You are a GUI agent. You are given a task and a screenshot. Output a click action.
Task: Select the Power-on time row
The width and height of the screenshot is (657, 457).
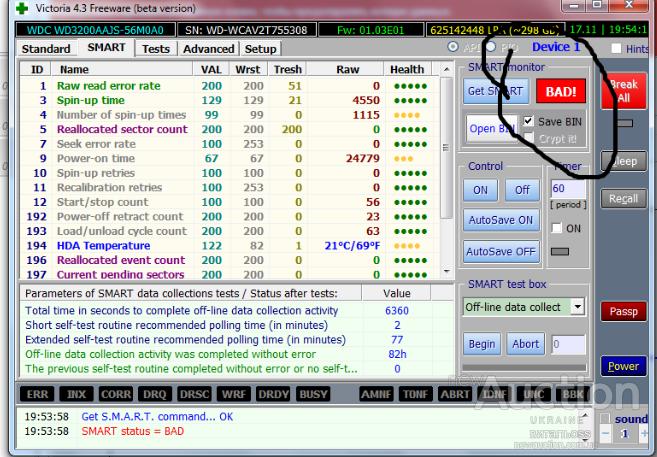(x=229, y=158)
